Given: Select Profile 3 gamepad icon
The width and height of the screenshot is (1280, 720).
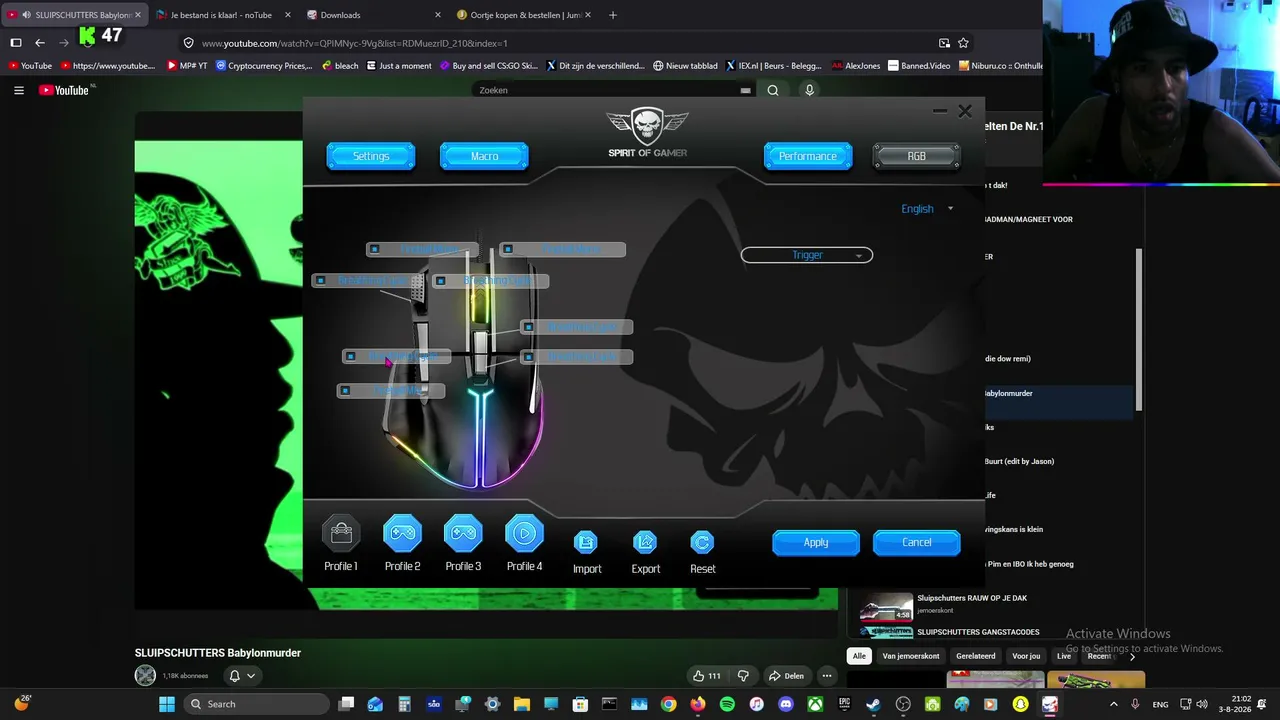Looking at the screenshot, I should point(463,533).
